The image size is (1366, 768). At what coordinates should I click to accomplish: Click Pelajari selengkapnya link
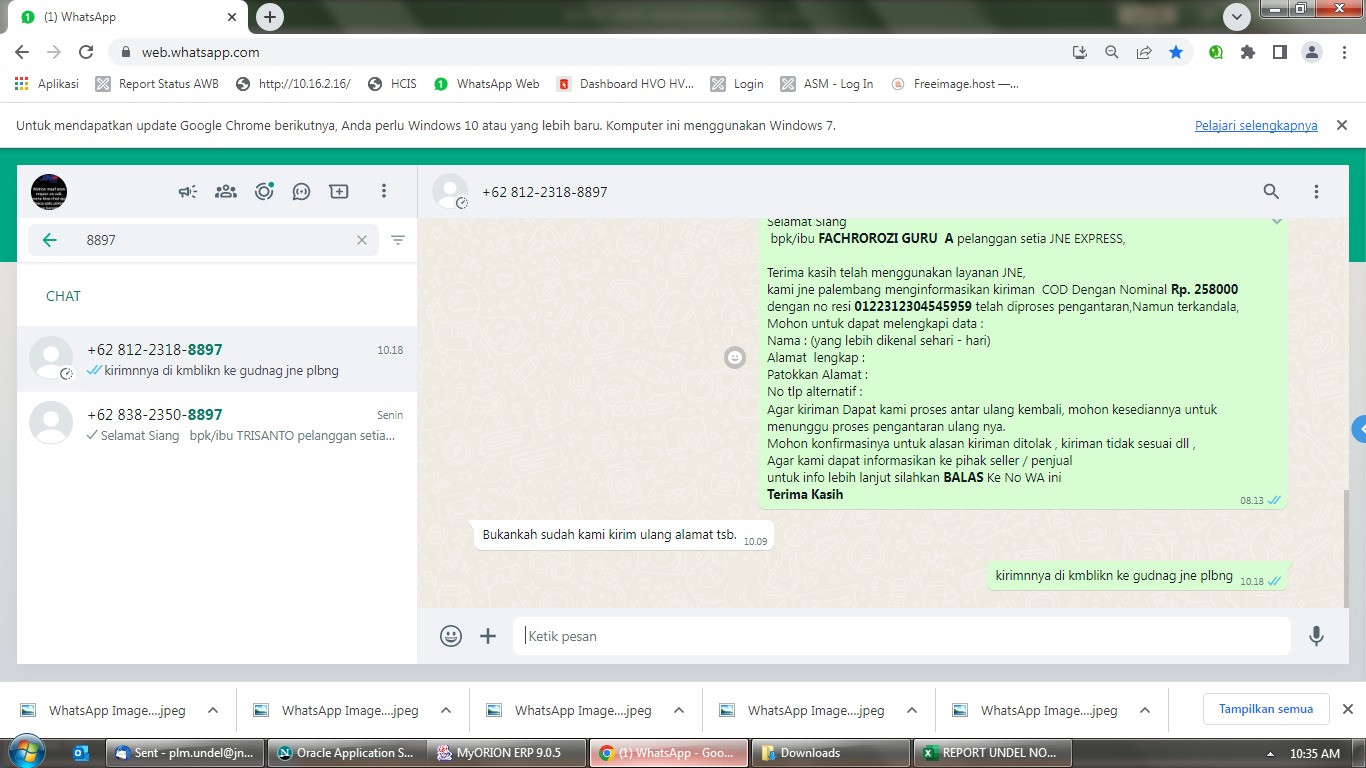1256,126
